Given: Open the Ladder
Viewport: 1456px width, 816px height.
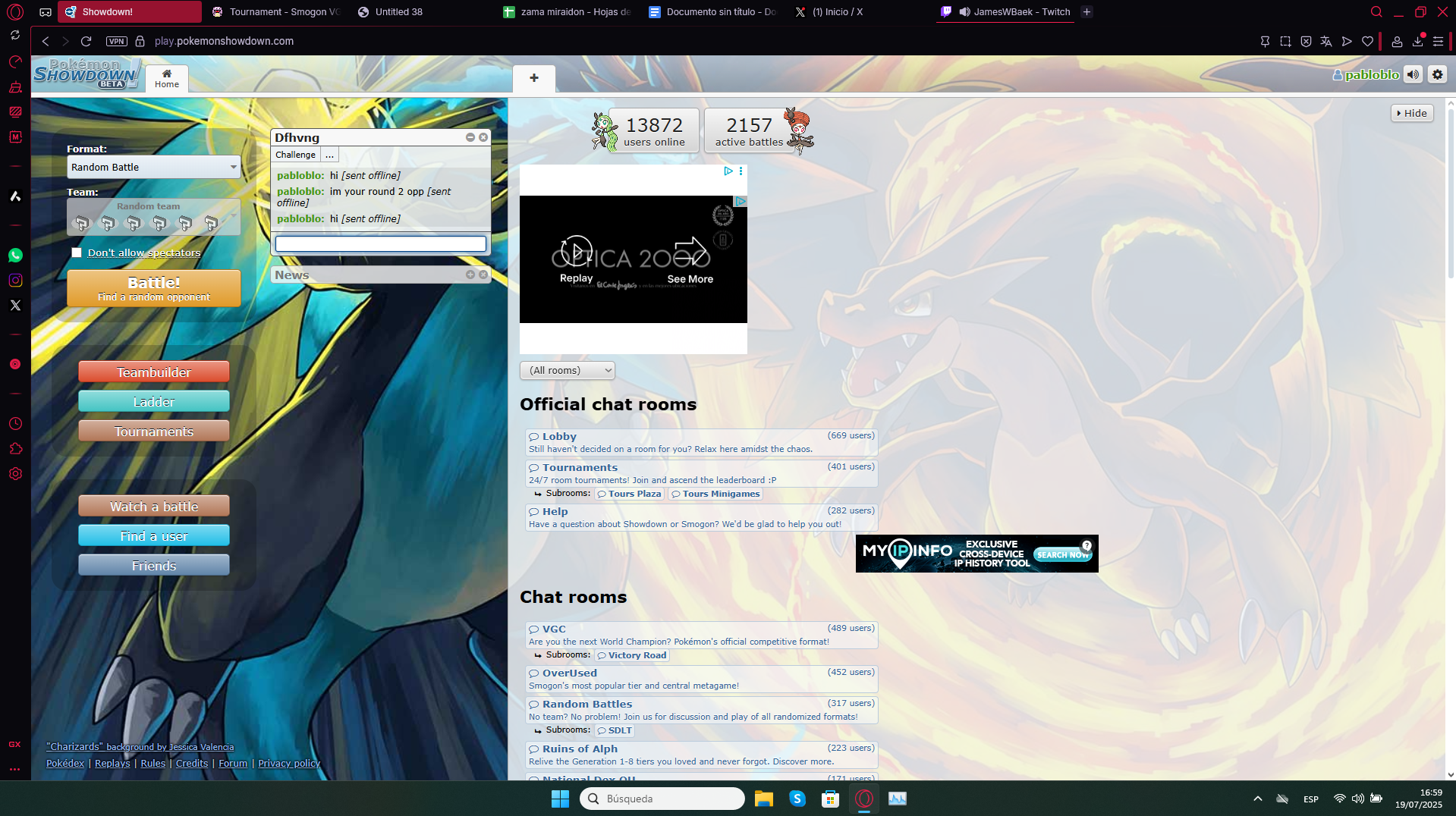Looking at the screenshot, I should click(154, 402).
